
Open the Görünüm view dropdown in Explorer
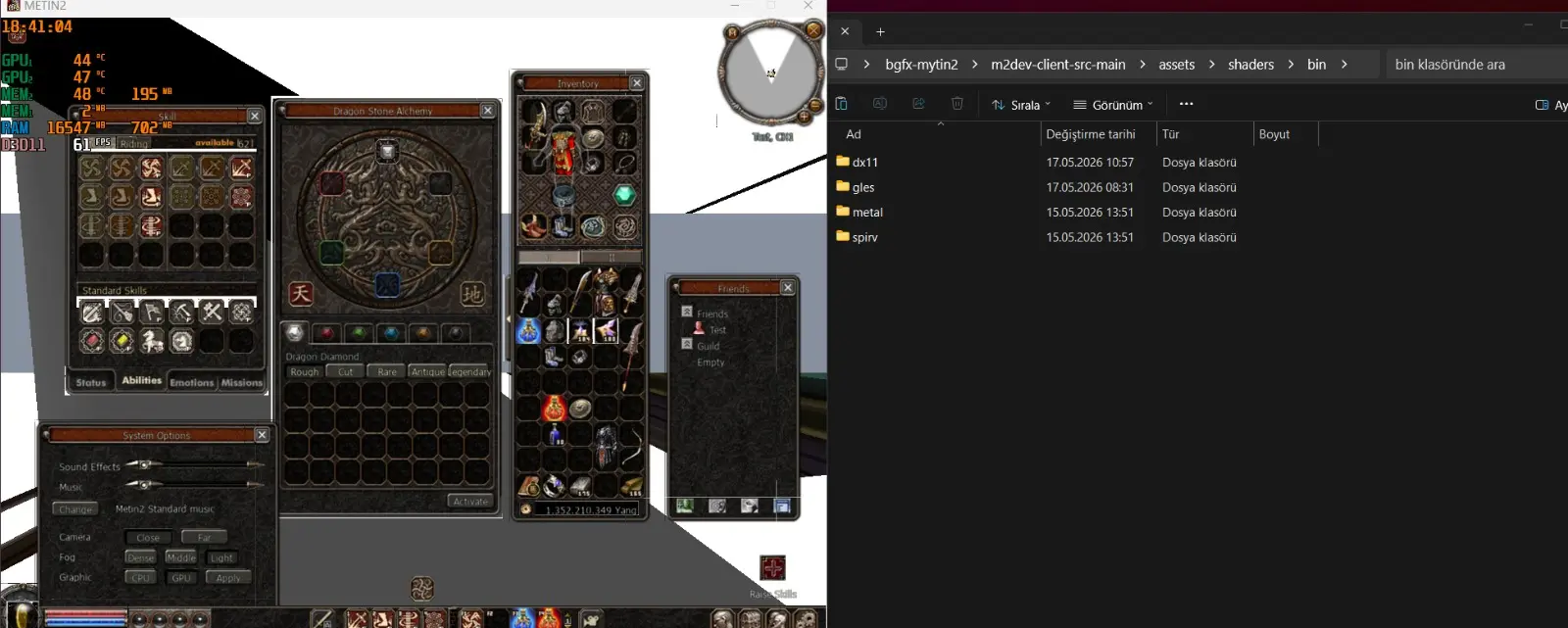pyautogui.click(x=1113, y=105)
